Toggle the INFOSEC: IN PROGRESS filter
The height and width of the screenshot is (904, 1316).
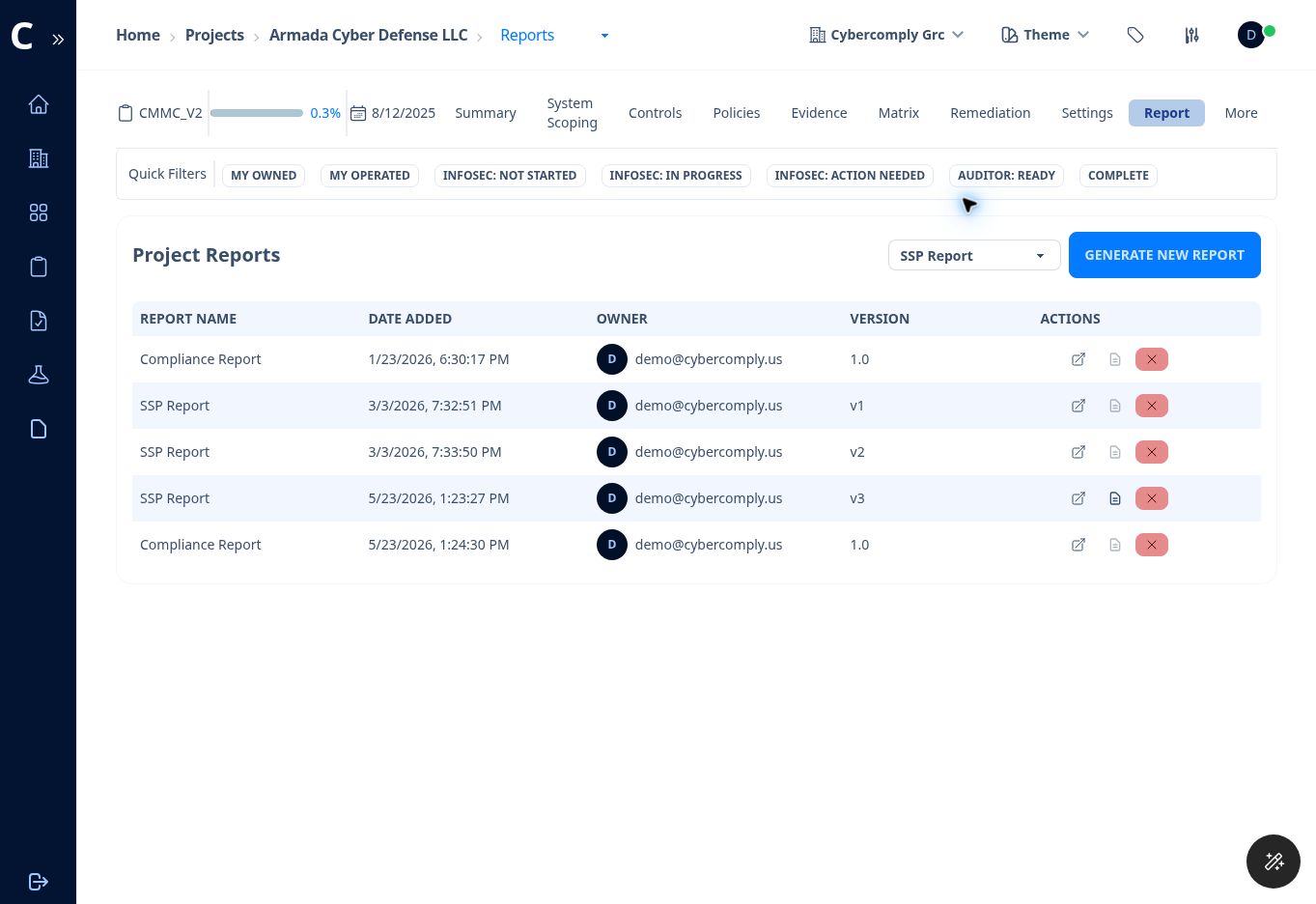(x=676, y=176)
